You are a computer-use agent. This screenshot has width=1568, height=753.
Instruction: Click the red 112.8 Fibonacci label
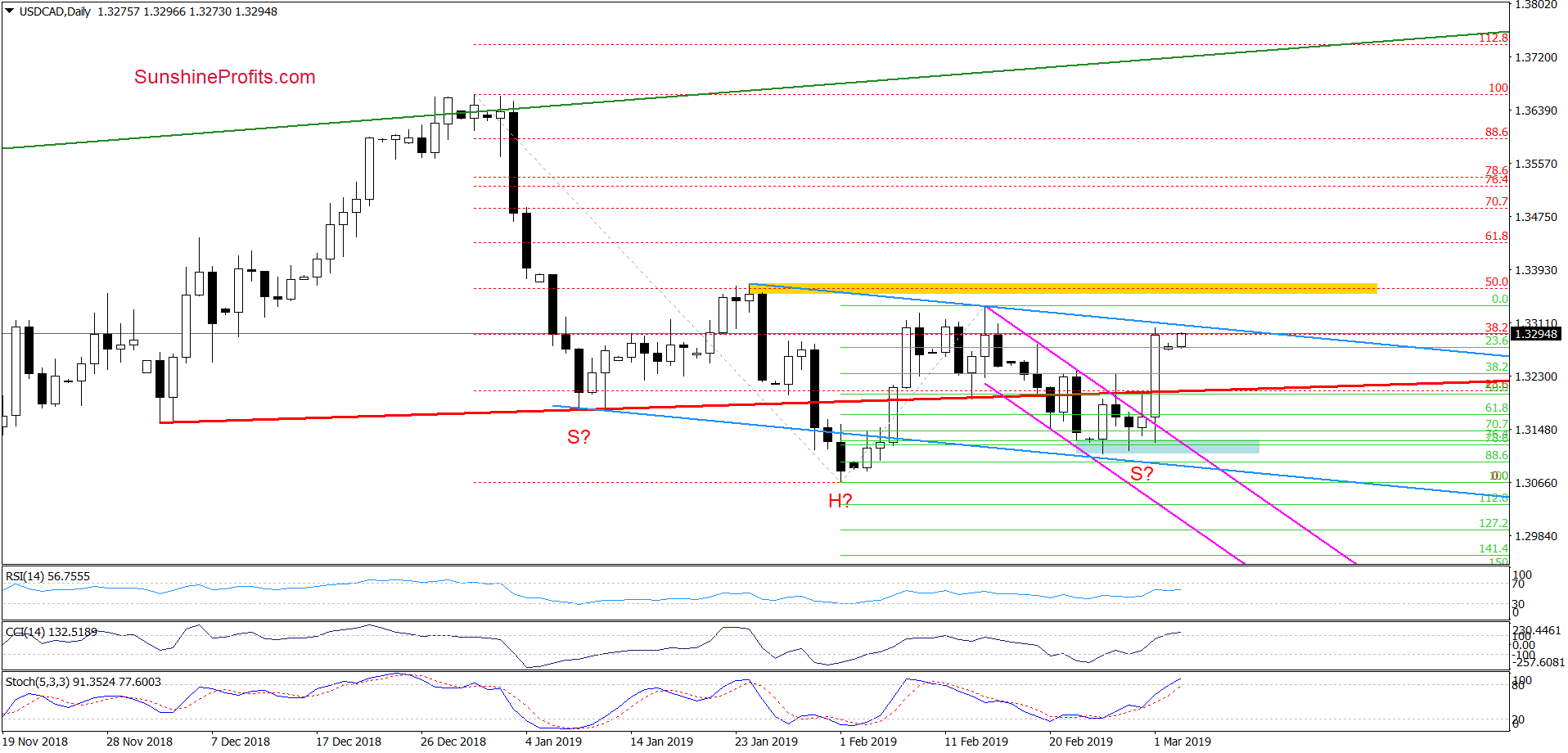point(1494,38)
